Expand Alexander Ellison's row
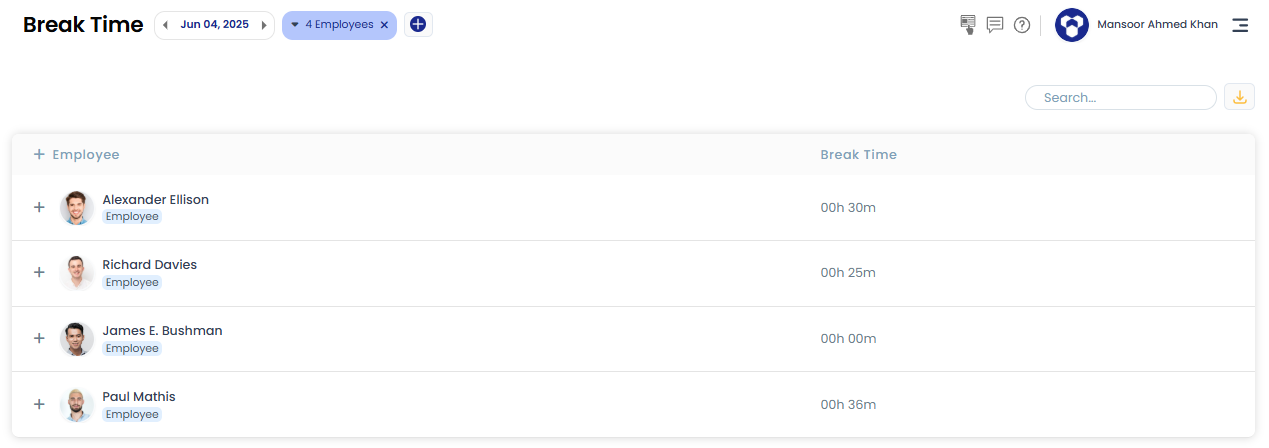The width and height of the screenshot is (1269, 448). point(39,207)
